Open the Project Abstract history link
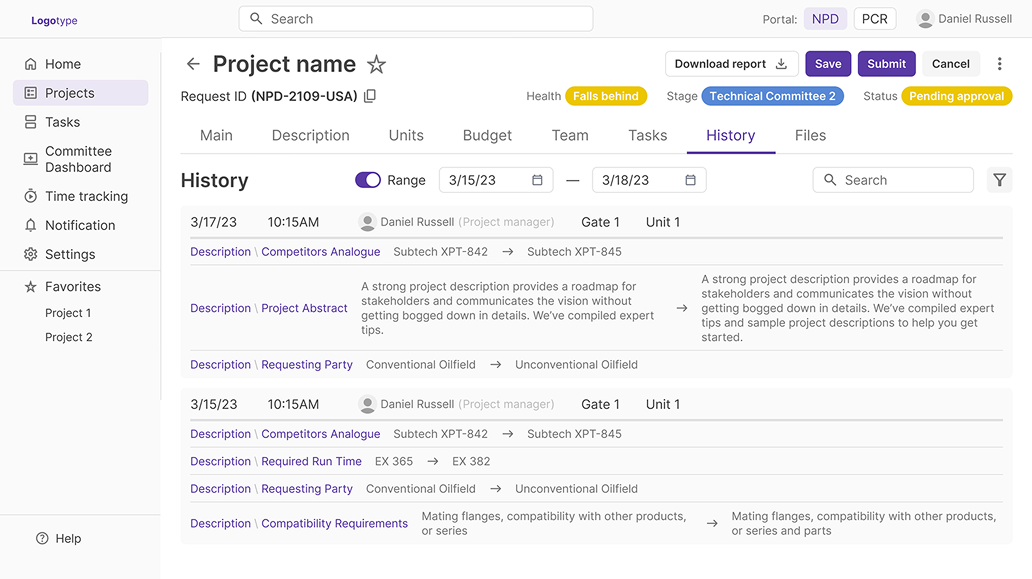 [304, 308]
